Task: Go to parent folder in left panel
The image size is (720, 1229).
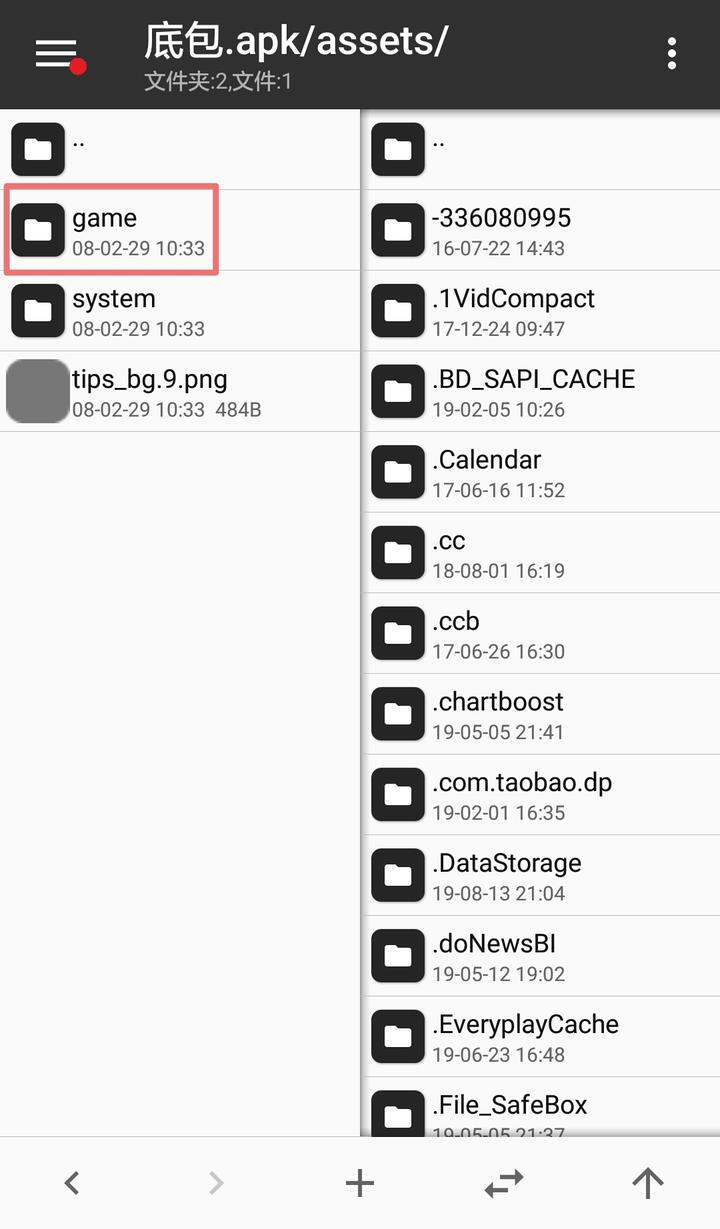Action: coord(180,149)
